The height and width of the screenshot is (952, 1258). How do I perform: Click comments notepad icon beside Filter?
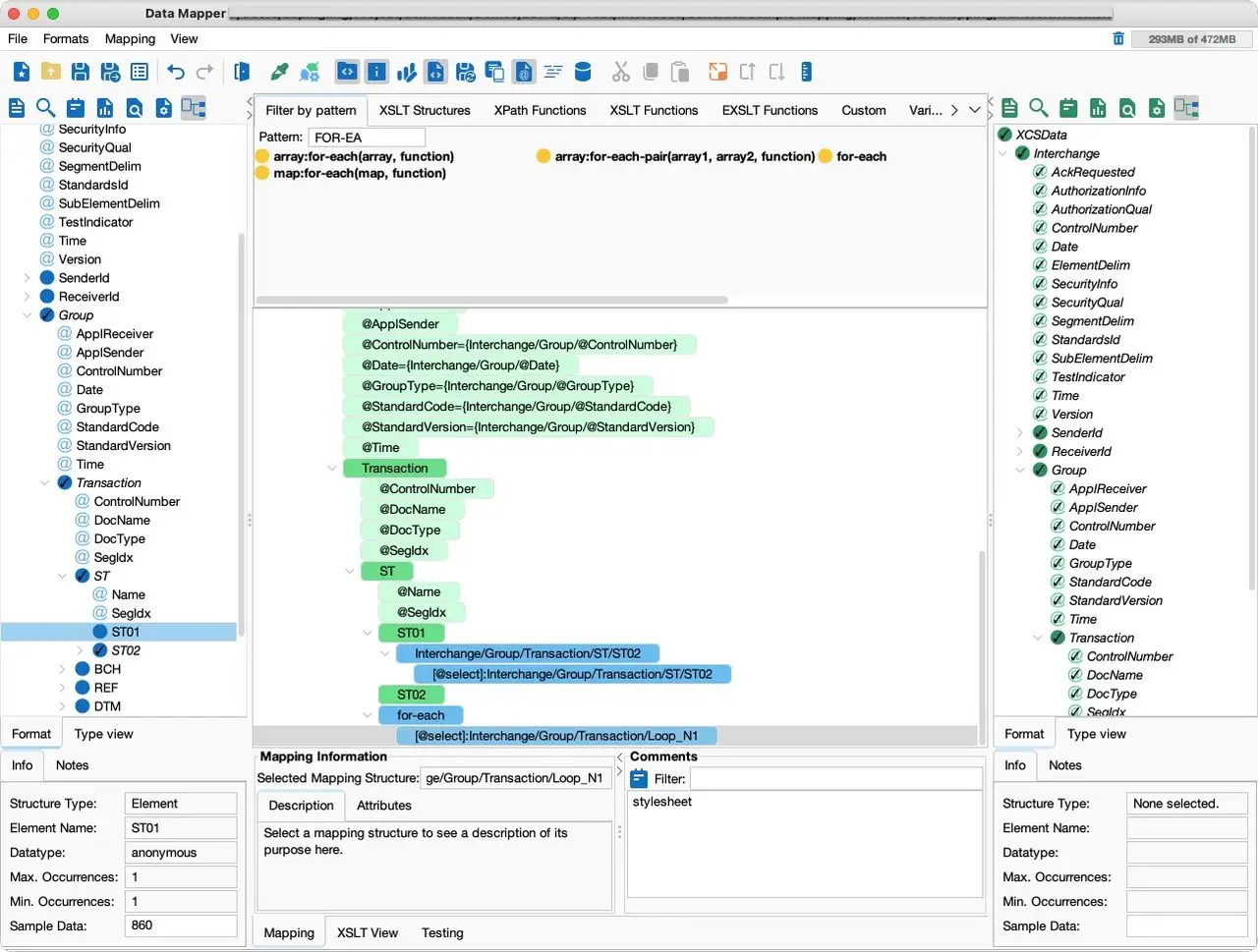(x=639, y=779)
